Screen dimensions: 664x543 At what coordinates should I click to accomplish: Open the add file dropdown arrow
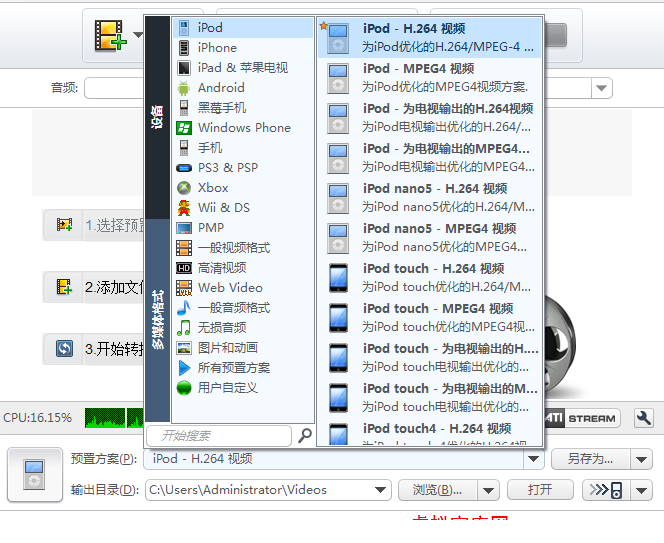138,34
